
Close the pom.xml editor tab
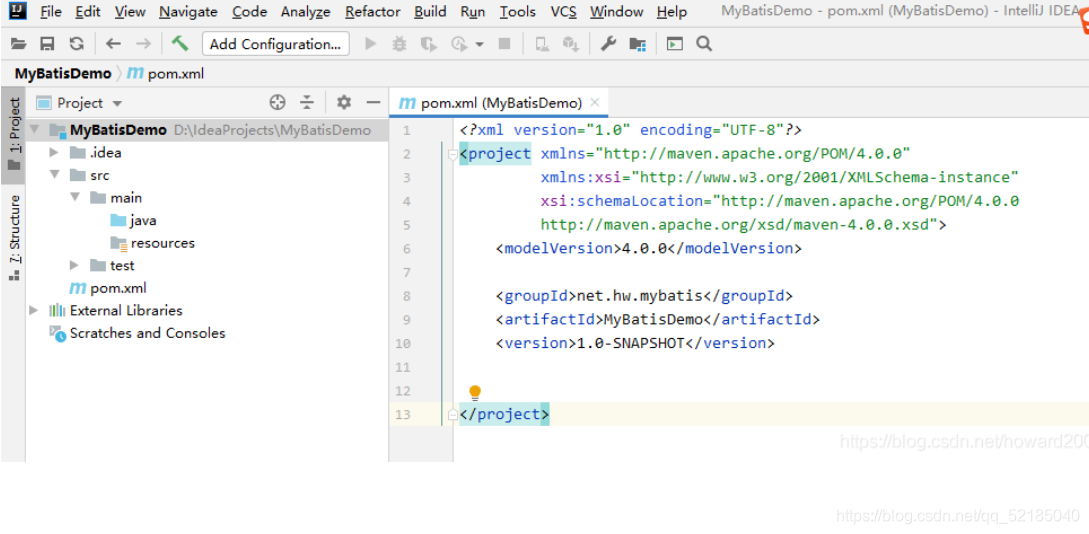click(595, 103)
